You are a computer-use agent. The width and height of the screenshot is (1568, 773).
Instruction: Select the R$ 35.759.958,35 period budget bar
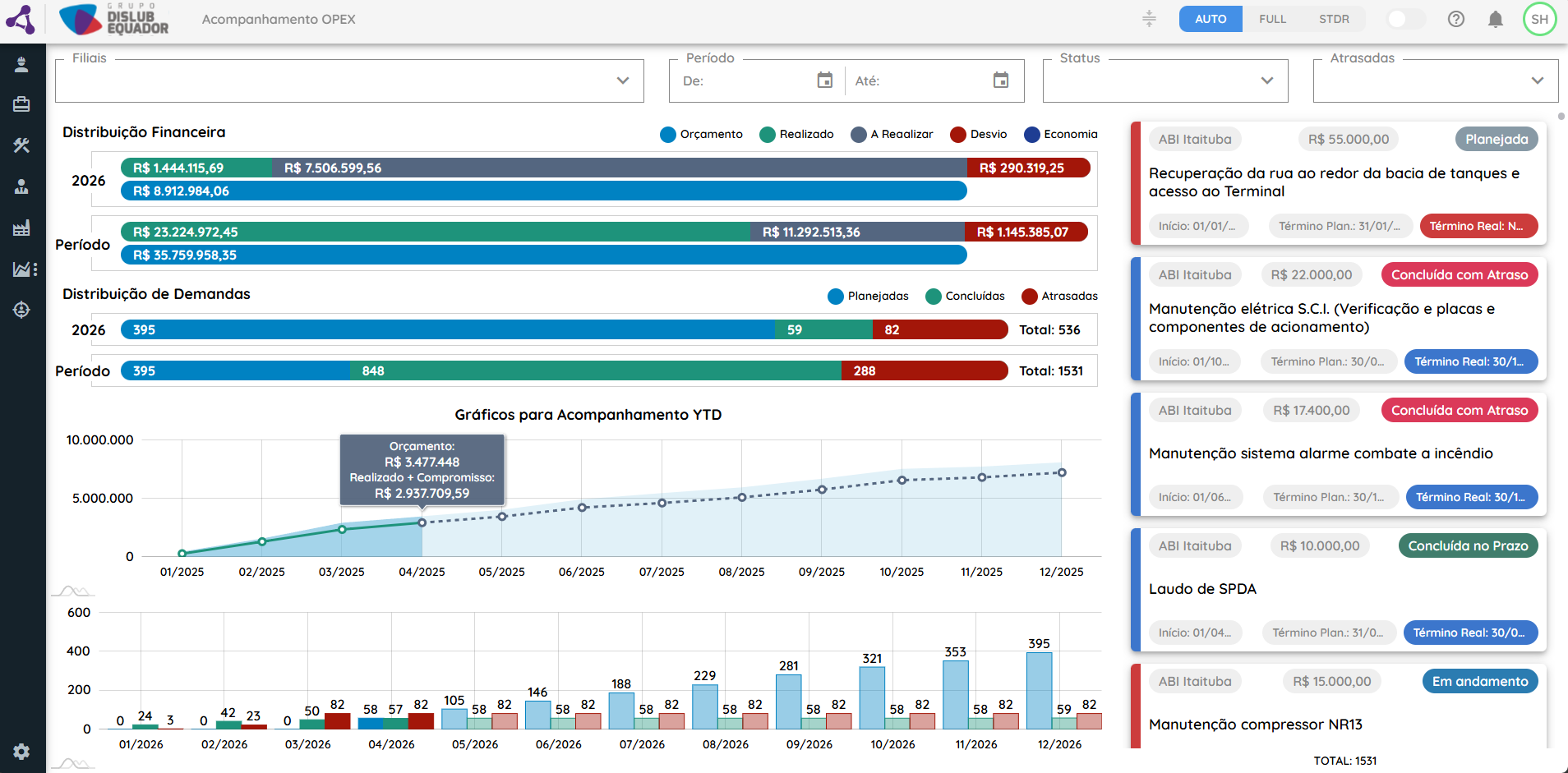point(544,255)
